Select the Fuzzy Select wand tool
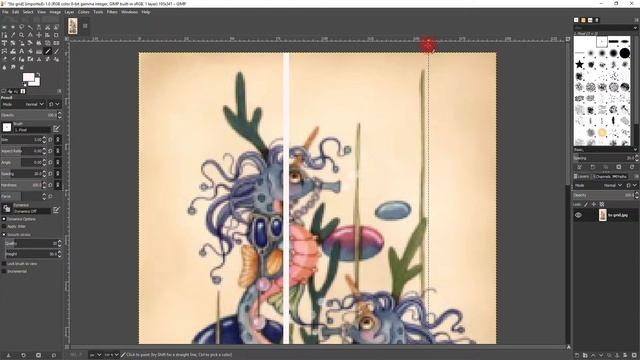 tap(30, 27)
